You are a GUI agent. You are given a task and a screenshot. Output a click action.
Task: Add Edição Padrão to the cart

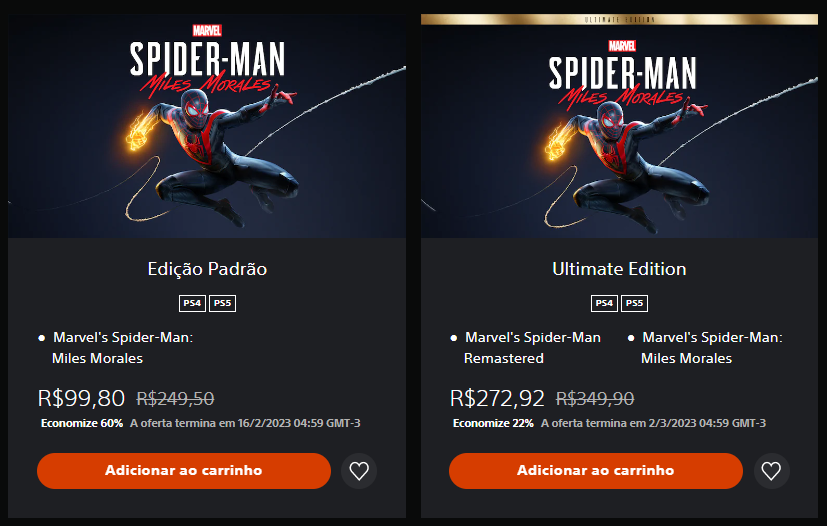tap(184, 470)
